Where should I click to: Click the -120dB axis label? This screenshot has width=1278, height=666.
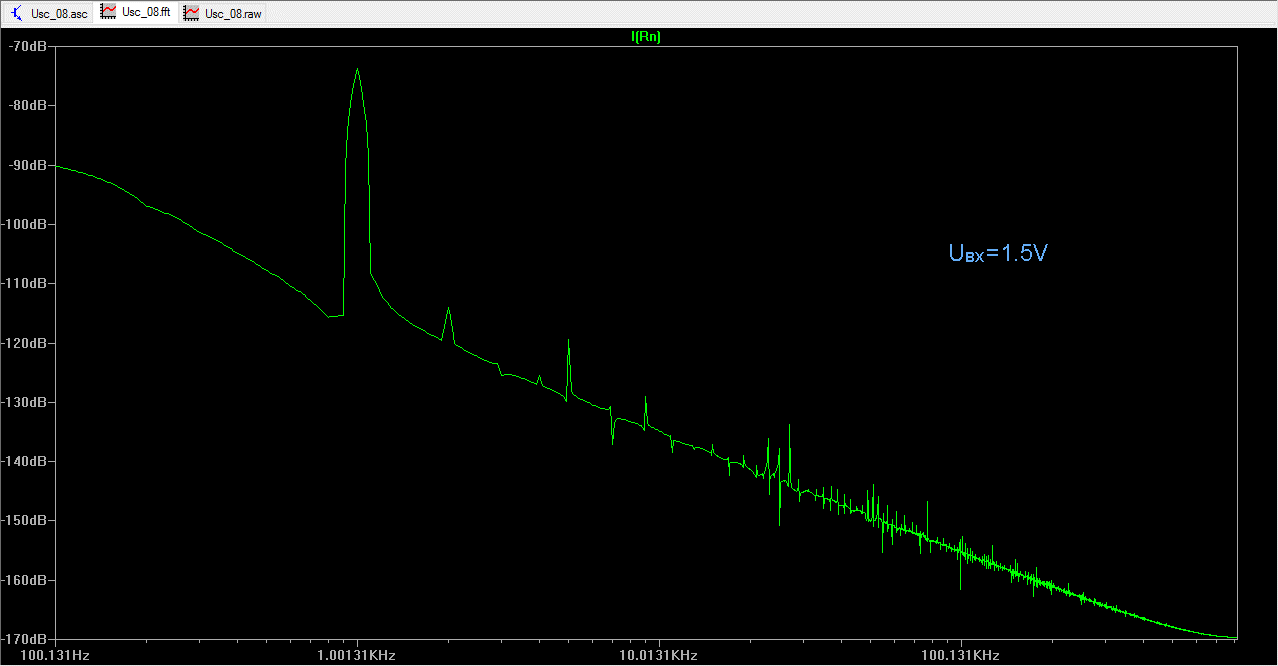point(24,343)
